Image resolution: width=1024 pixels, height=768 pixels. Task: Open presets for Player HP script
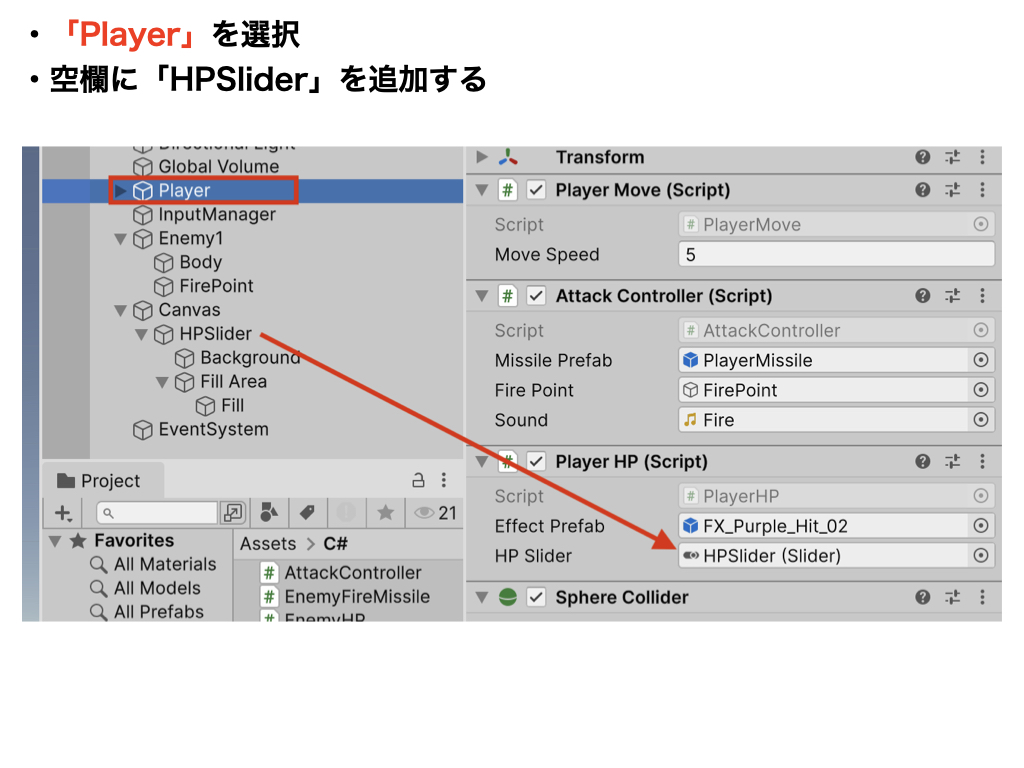(952, 462)
